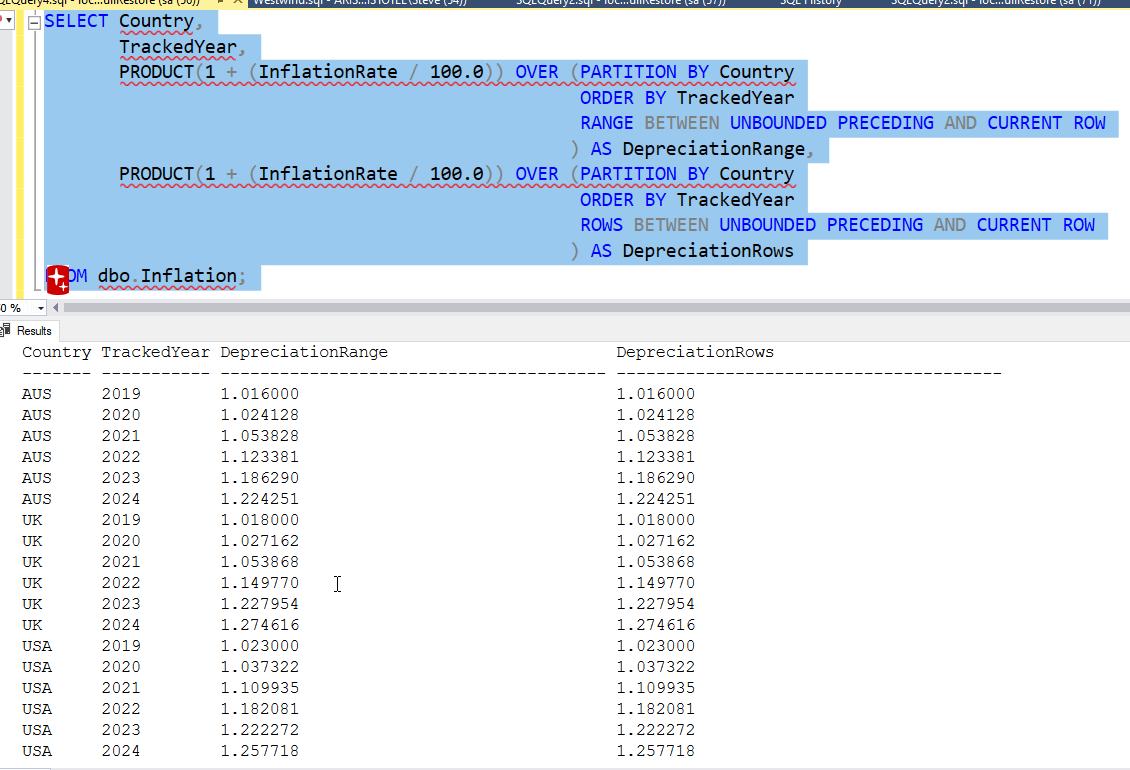Click DepreciationRange value 1.274616
This screenshot has width=1130, height=770.
259,624
